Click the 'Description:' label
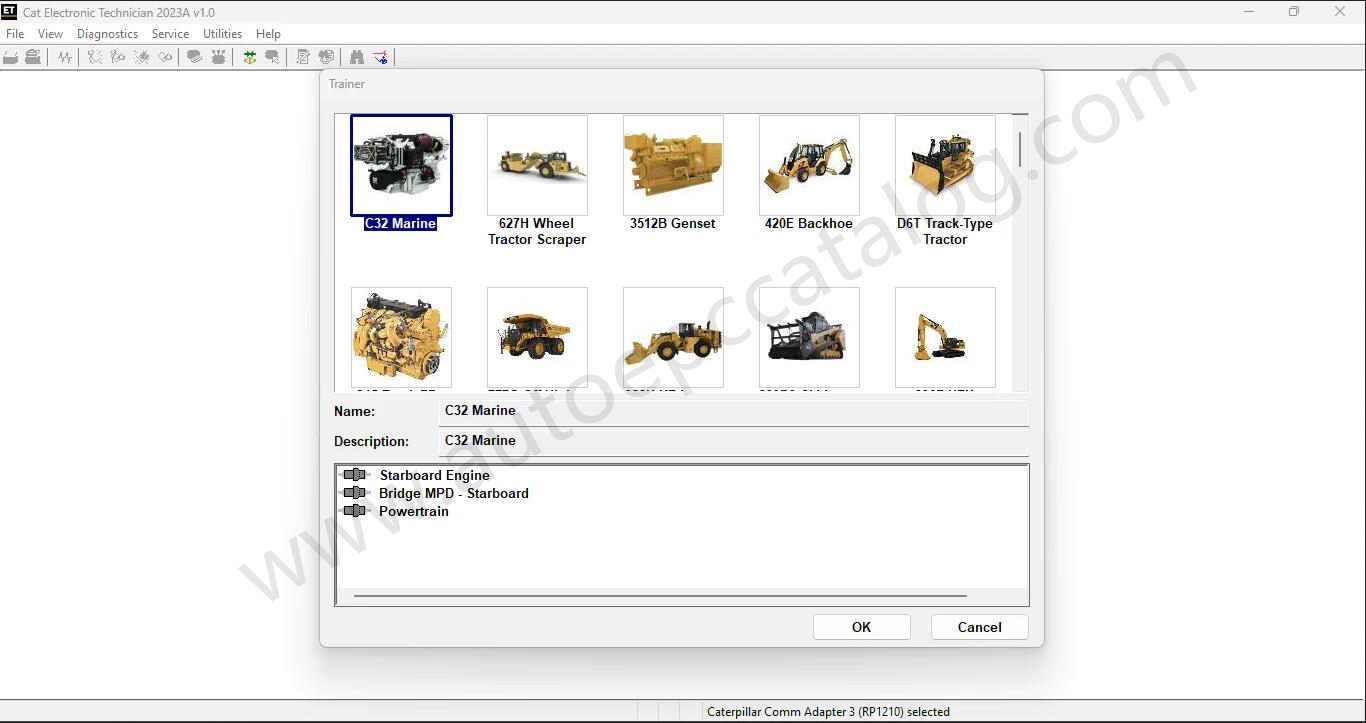The width and height of the screenshot is (1366, 723). pyautogui.click(x=372, y=441)
